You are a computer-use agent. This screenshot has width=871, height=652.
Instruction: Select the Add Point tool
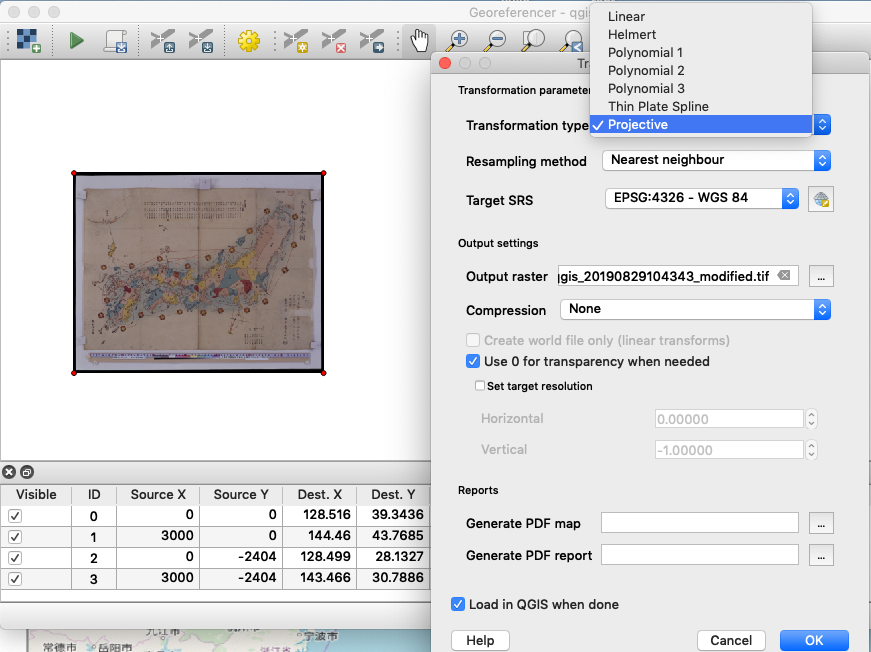[x=296, y=41]
